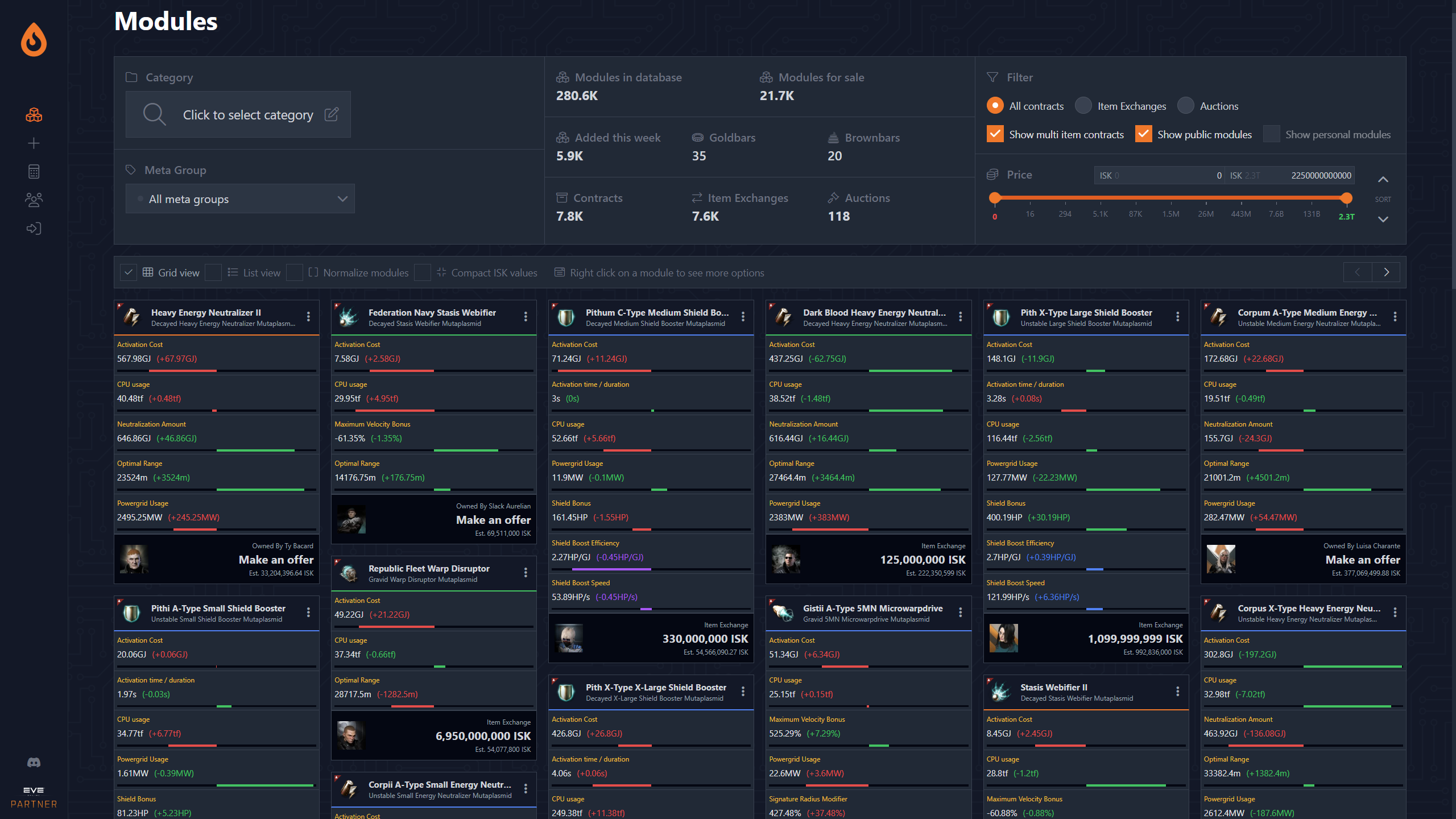Open options menu for Corpum A-Type Medium Energy
This screenshot has width=1456, height=819.
pos(1395,316)
